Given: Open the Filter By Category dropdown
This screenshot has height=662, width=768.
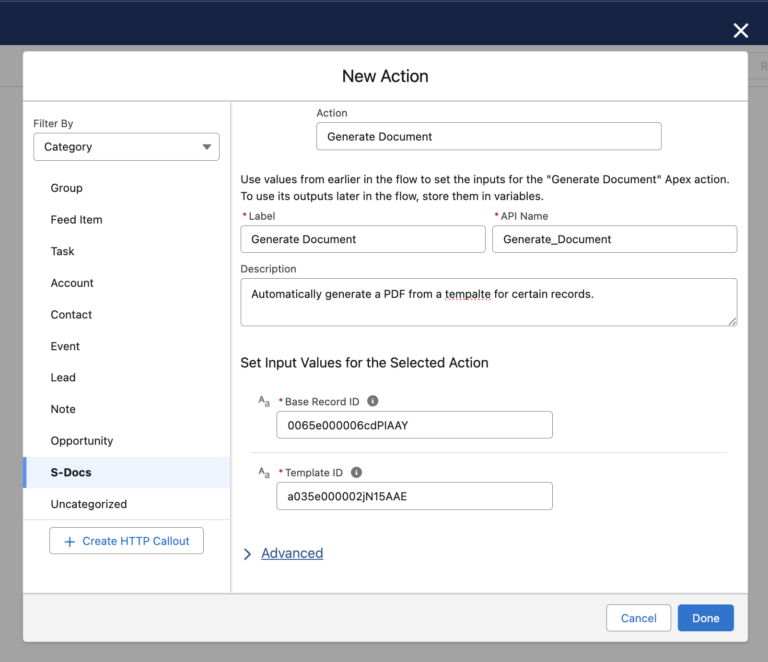Looking at the screenshot, I should click(126, 146).
